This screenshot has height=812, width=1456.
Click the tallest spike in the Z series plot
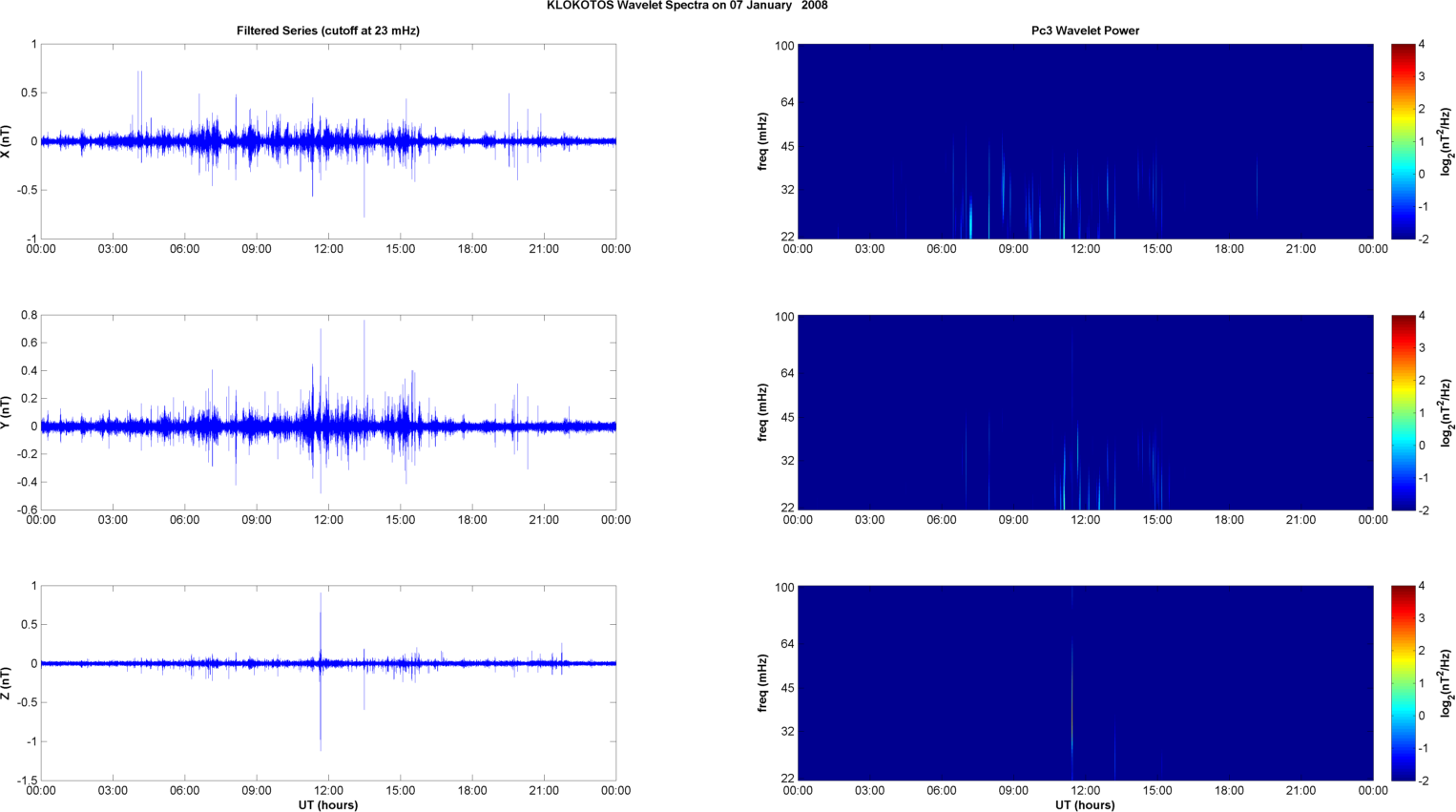click(321, 672)
